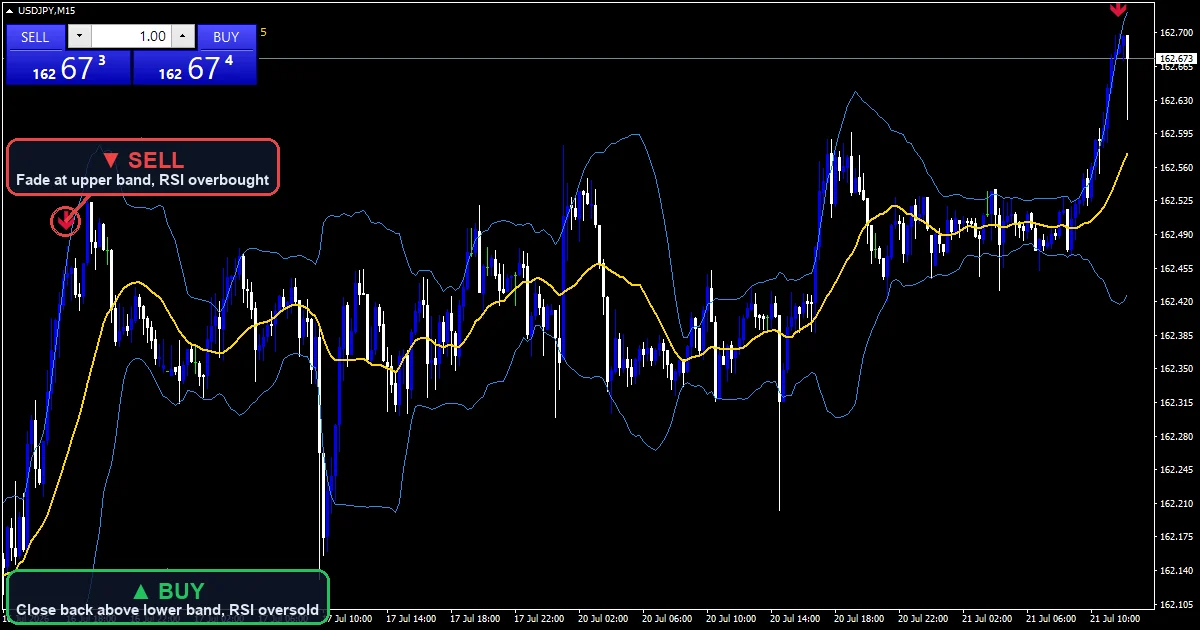The width and height of the screenshot is (1200, 630).
Task: Click the 162.245 price axis label
Action: pos(1175,470)
